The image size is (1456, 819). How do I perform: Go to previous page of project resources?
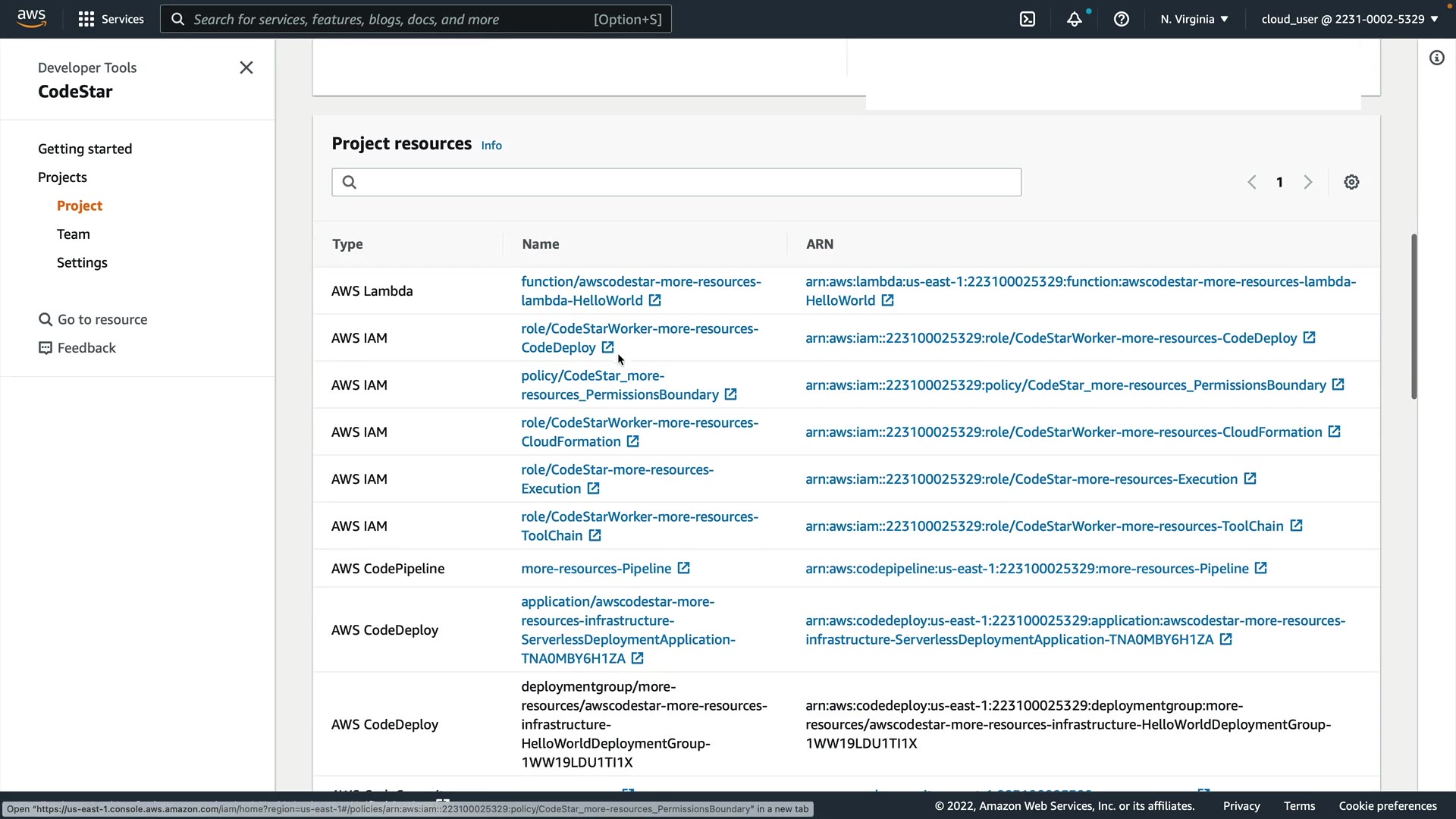[1252, 182]
